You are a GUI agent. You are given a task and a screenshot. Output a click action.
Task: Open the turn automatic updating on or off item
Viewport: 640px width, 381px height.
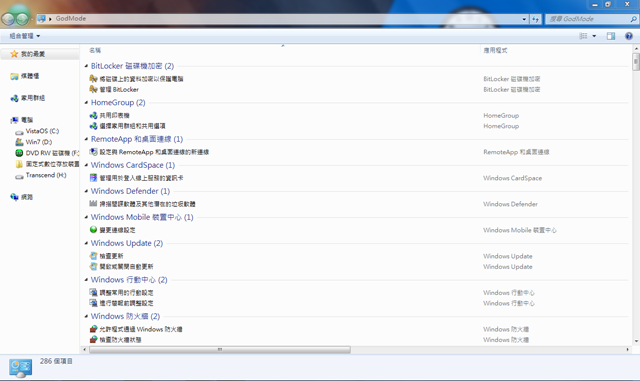[x=121, y=267]
